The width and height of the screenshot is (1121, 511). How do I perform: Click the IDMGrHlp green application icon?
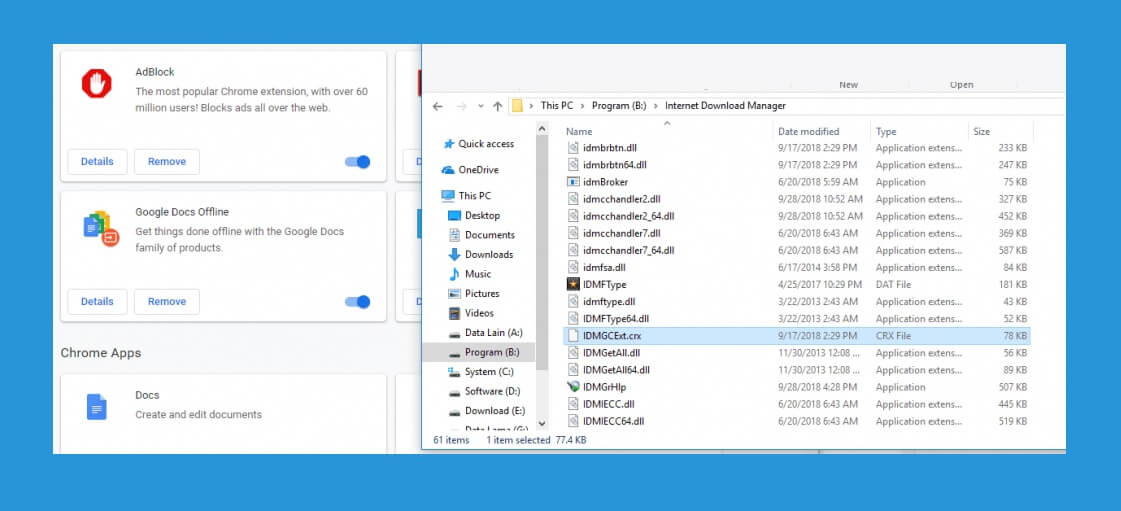coord(573,387)
